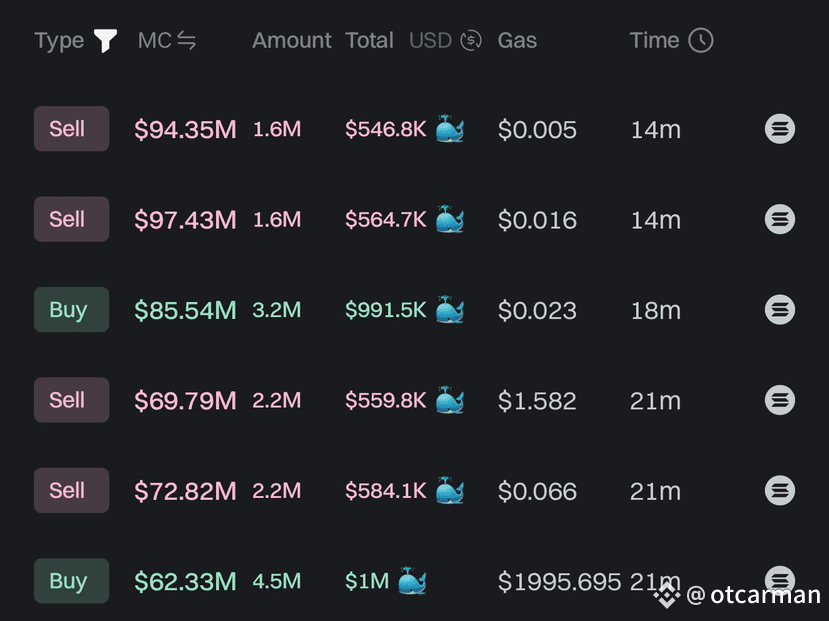This screenshot has width=829, height=621.
Task: Toggle the MC swap arrows icon
Action: pyautogui.click(x=187, y=40)
